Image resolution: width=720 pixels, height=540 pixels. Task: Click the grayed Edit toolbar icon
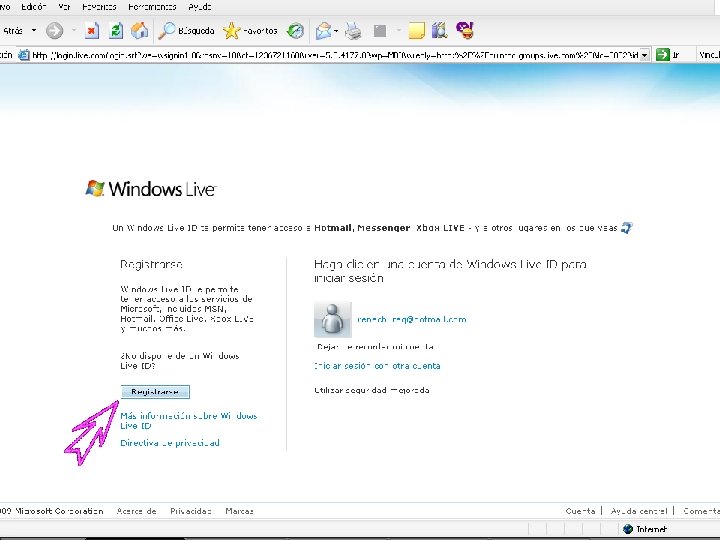point(380,31)
